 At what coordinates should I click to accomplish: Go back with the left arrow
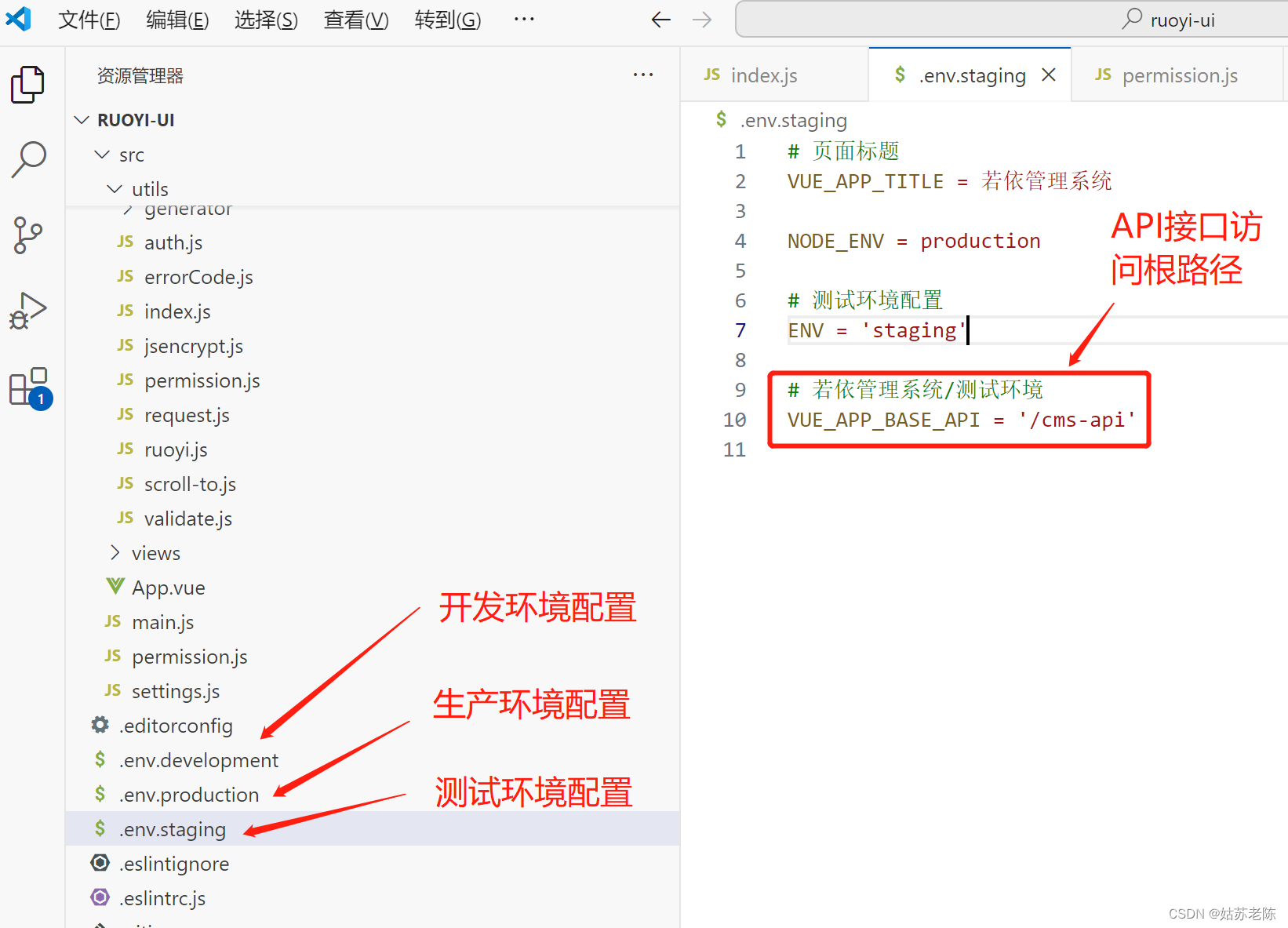click(661, 20)
